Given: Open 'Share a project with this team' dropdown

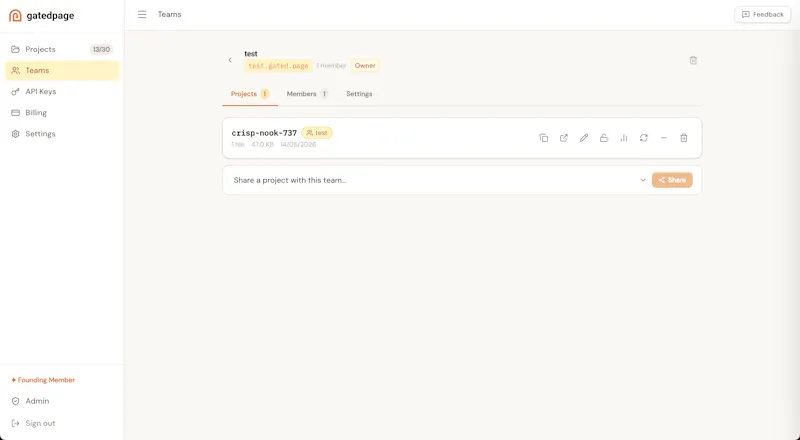Looking at the screenshot, I should (438, 180).
